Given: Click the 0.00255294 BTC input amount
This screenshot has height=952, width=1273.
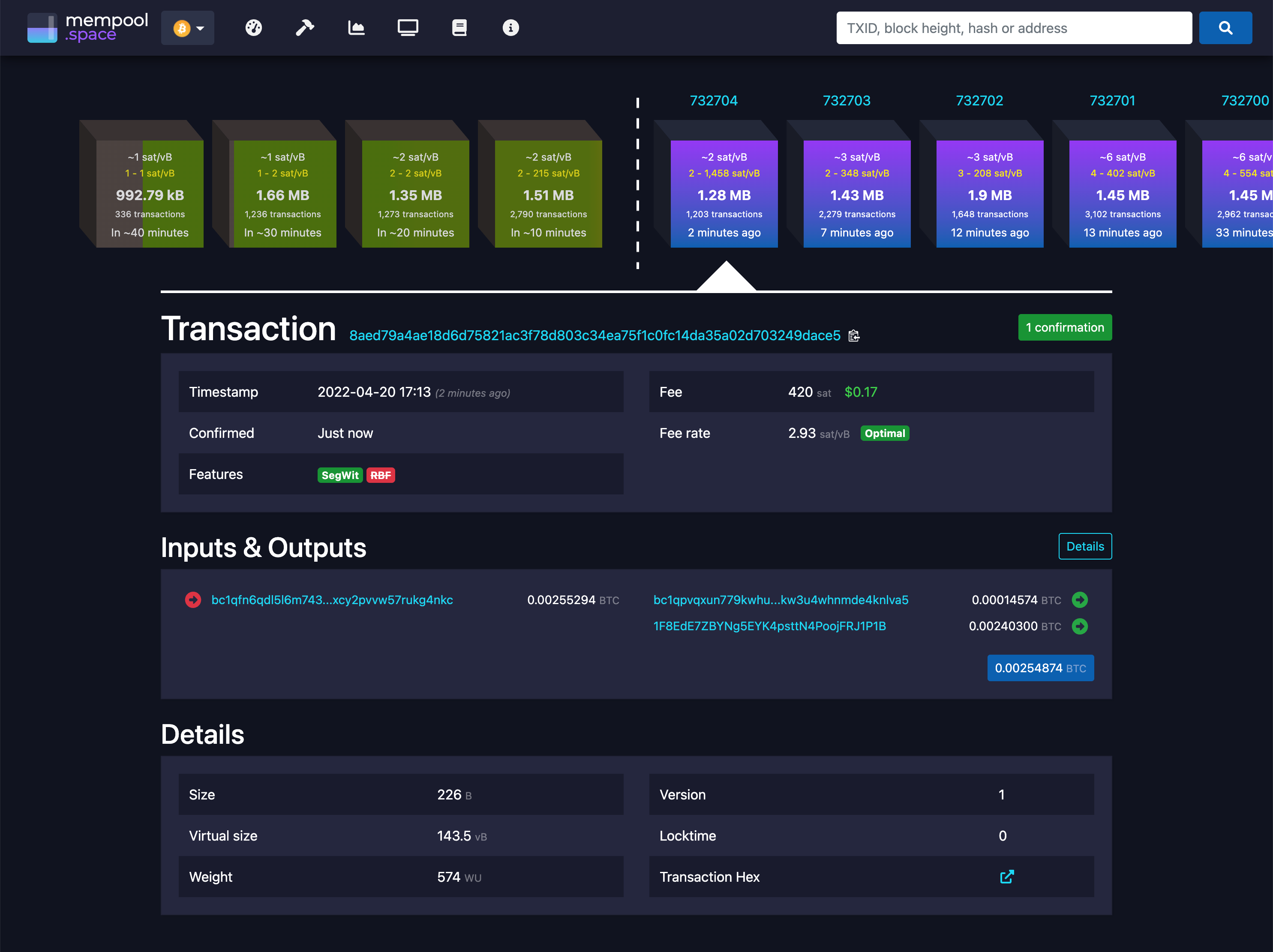Looking at the screenshot, I should (x=573, y=600).
